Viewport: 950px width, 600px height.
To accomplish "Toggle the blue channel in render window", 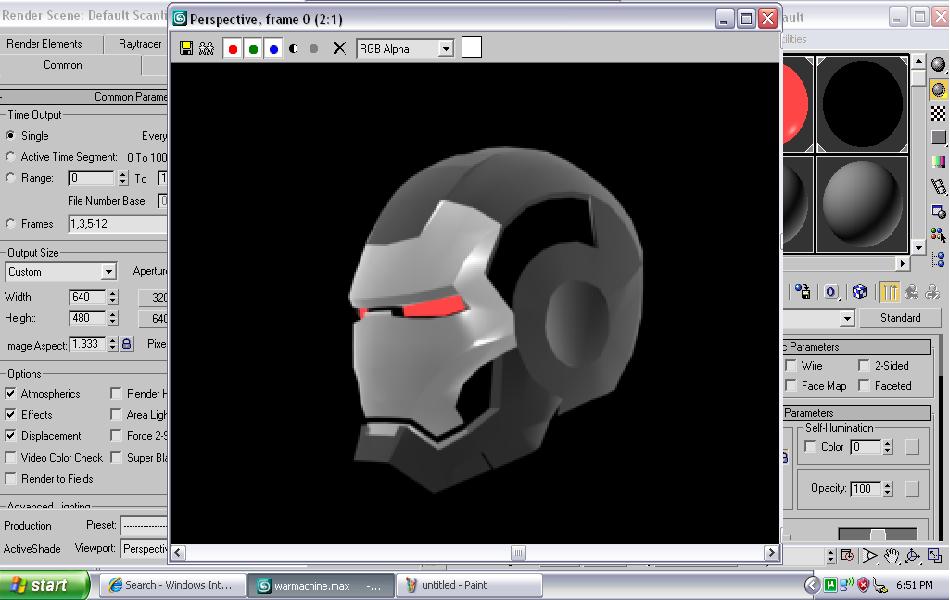I will click(x=274, y=48).
